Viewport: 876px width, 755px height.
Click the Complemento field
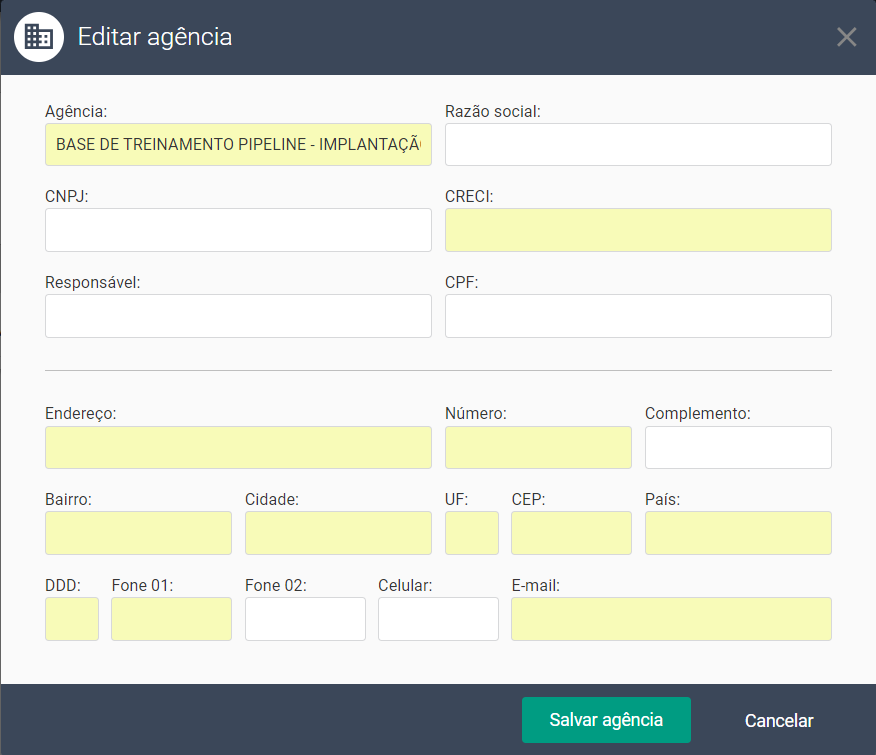coord(738,447)
